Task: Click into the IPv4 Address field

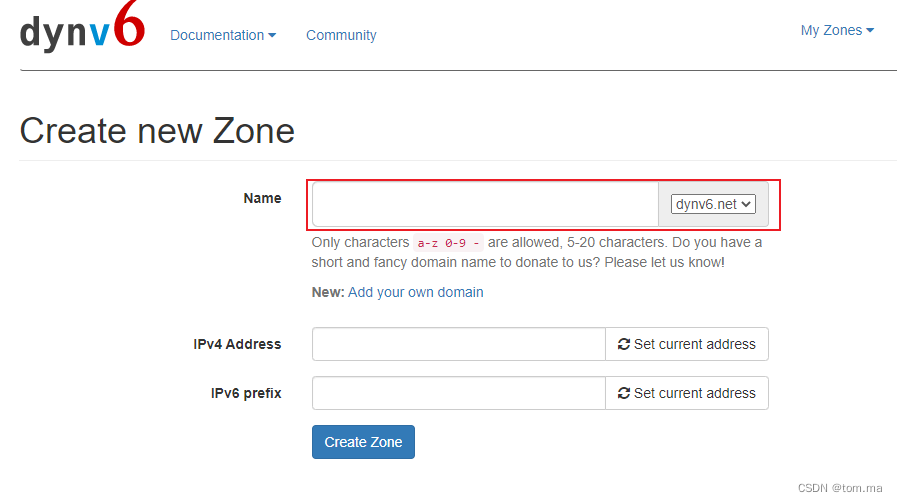Action: click(458, 344)
